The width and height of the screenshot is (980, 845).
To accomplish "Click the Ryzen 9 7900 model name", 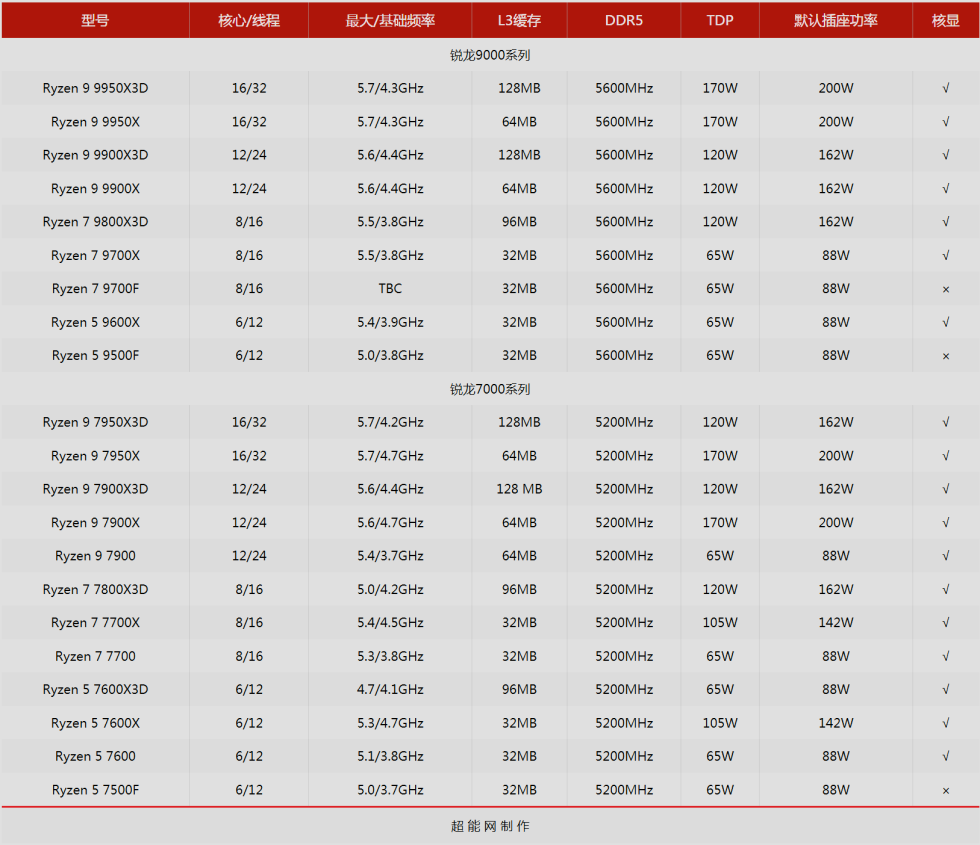I will (95, 556).
